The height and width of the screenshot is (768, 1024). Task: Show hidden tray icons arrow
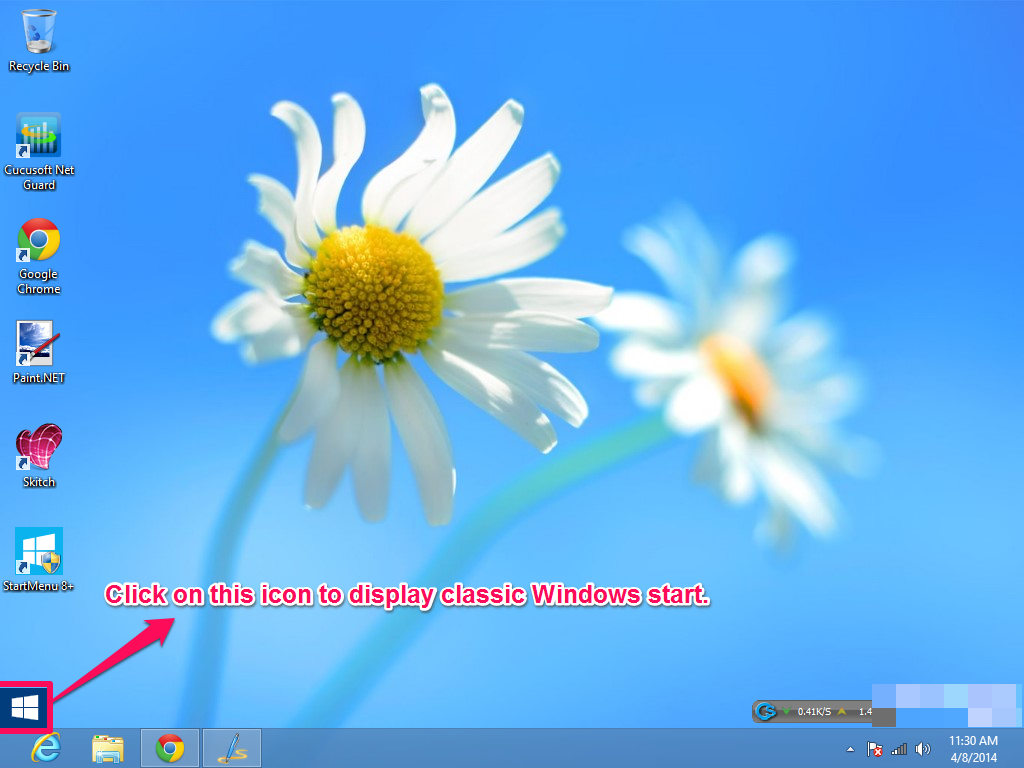pos(850,749)
